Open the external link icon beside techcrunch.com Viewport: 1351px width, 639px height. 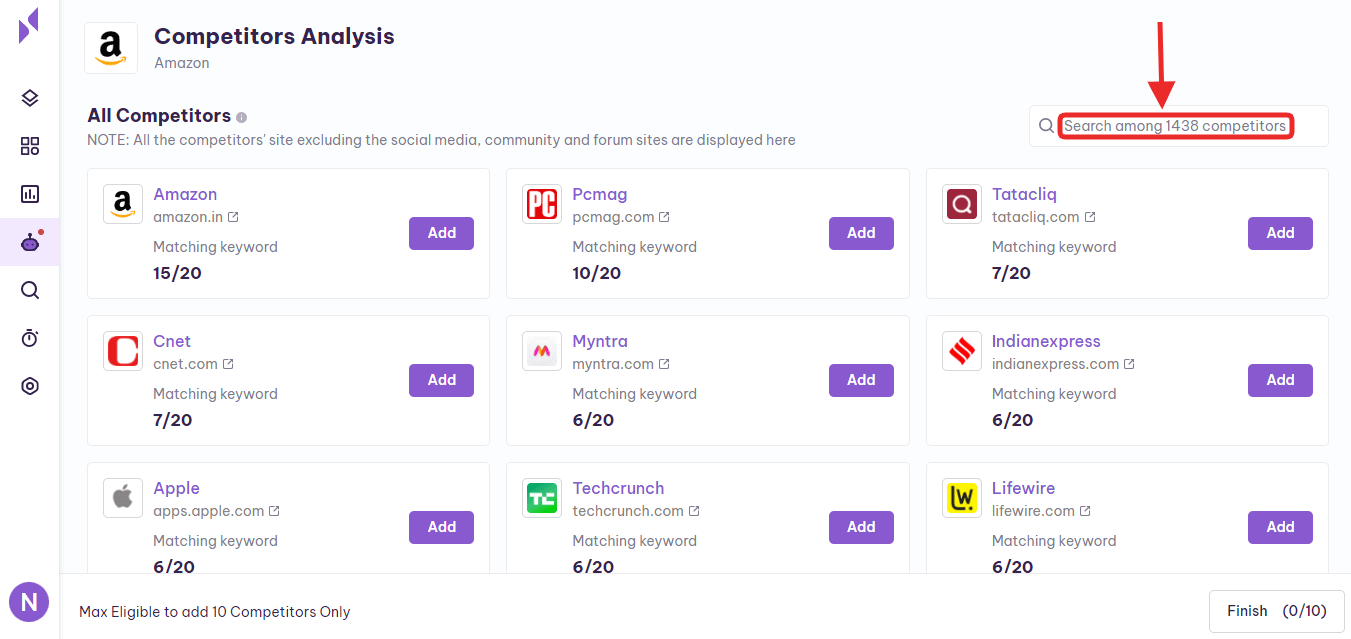(694, 511)
